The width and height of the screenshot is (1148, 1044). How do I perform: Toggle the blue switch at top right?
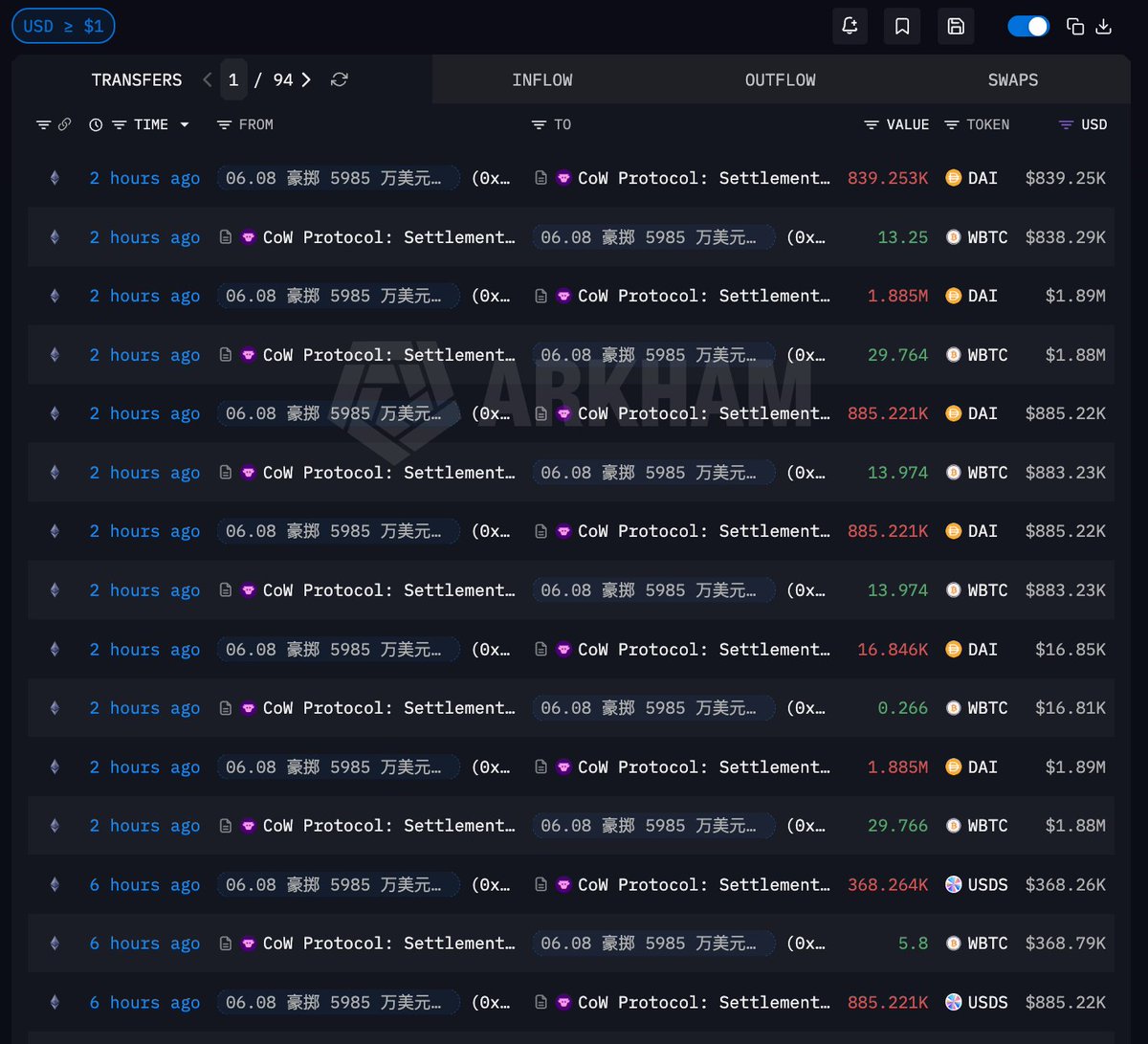pyautogui.click(x=1028, y=26)
